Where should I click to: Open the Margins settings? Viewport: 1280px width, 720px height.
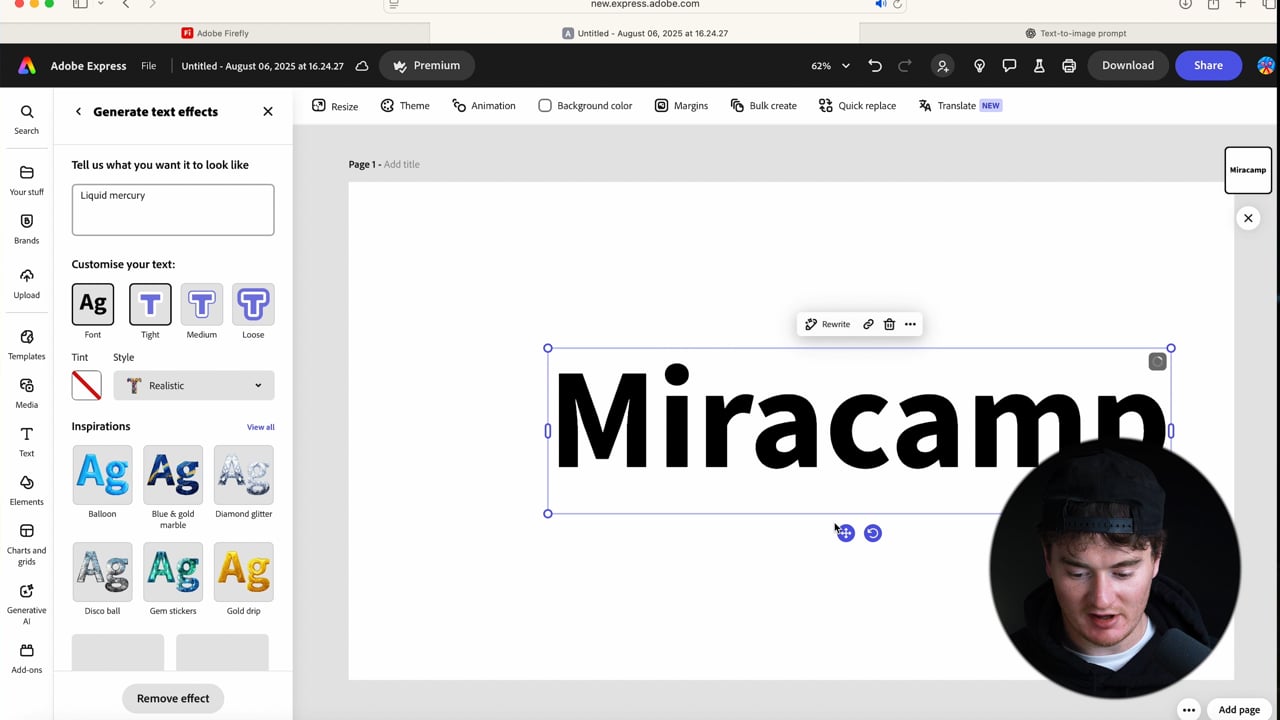681,106
